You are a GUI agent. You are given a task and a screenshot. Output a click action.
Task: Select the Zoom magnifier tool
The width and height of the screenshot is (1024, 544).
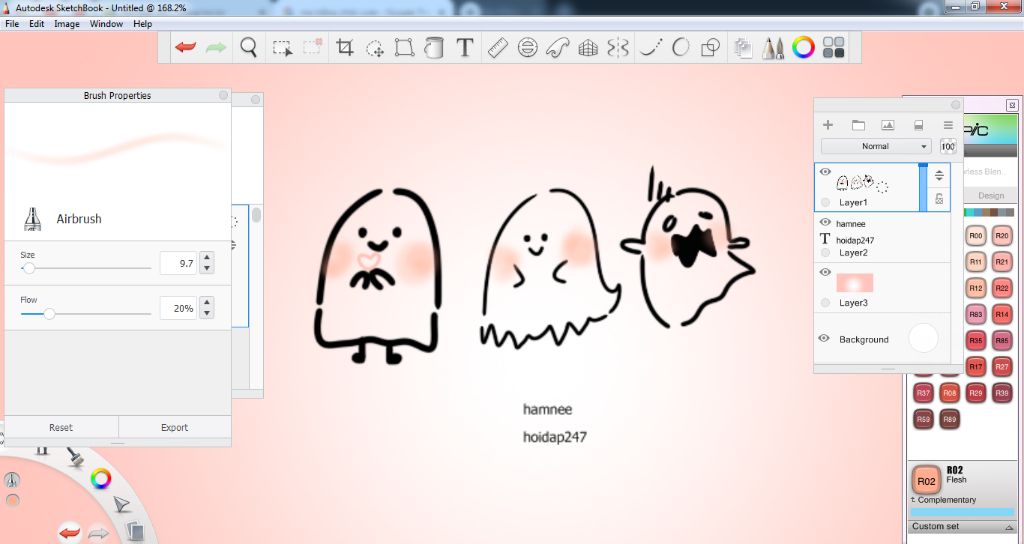click(x=248, y=47)
